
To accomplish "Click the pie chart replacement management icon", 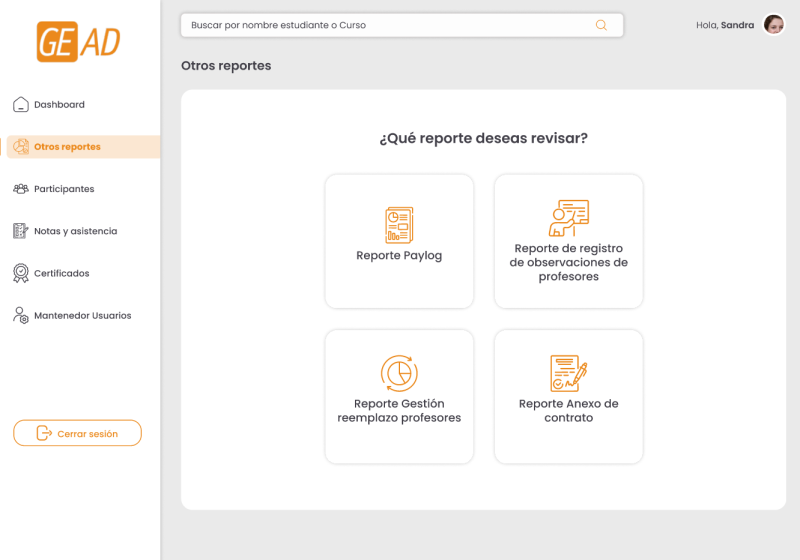I will click(399, 373).
